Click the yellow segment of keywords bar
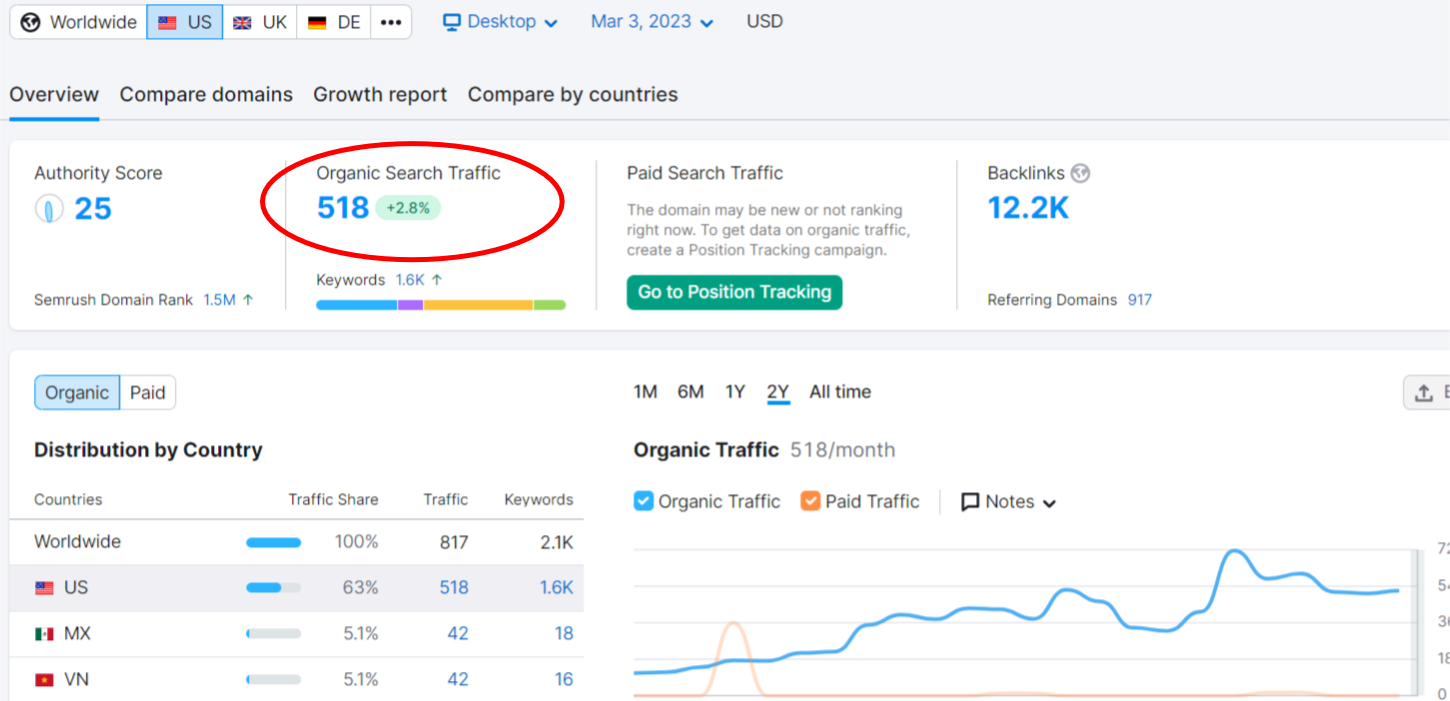1450x701 pixels. tap(479, 304)
